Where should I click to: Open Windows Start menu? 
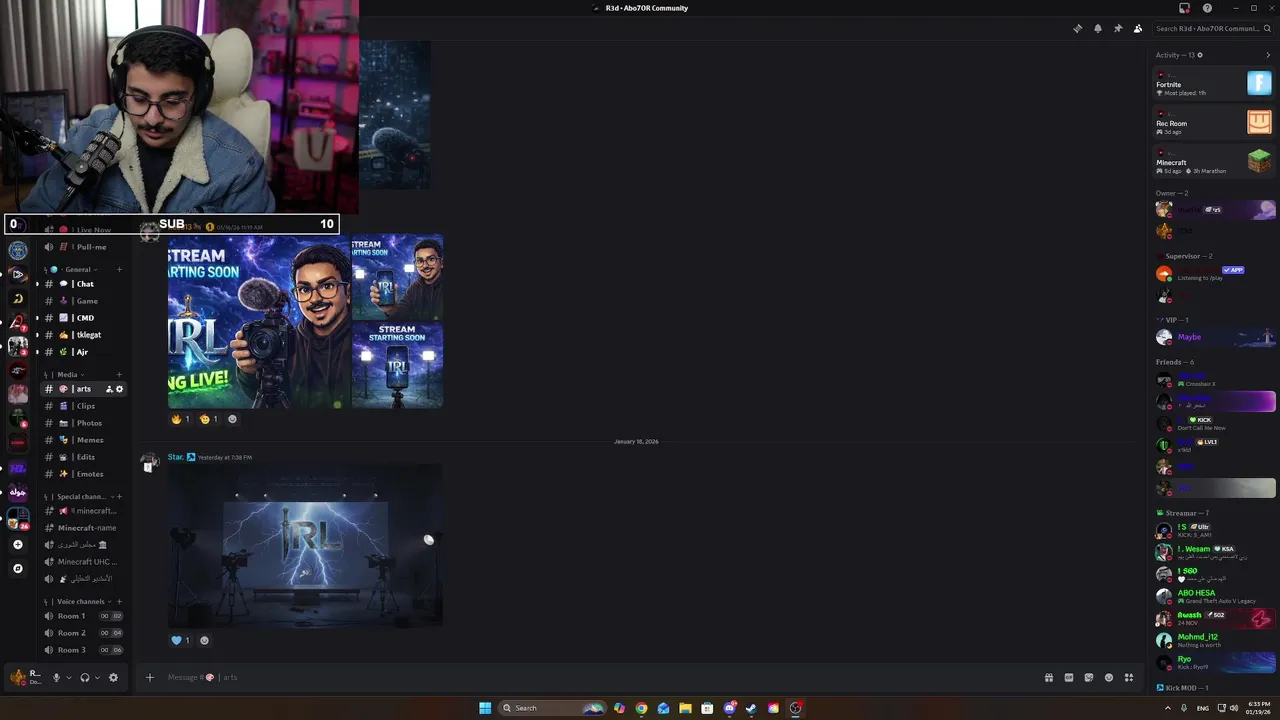(485, 708)
